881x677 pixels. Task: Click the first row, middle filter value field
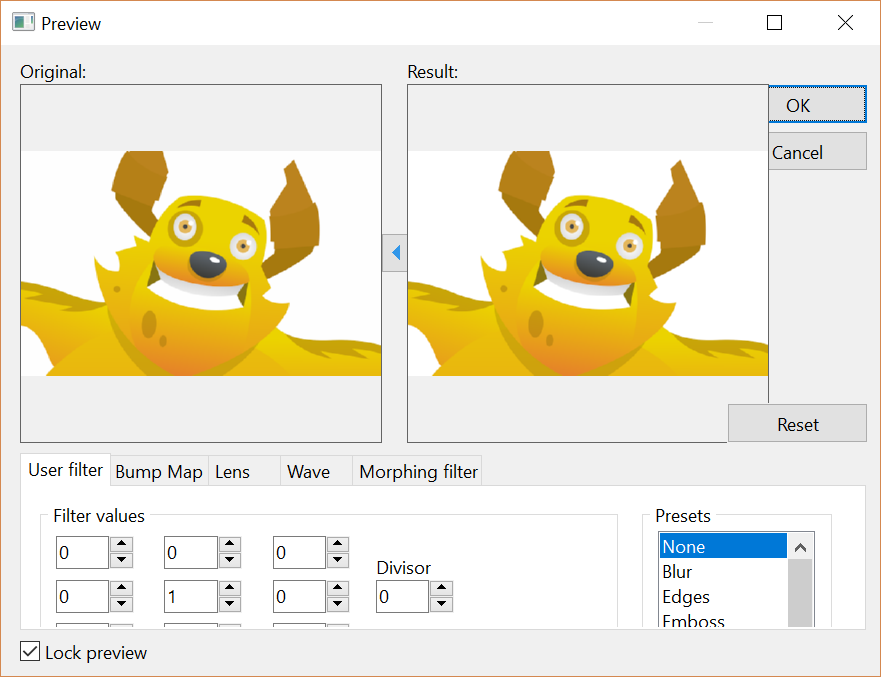190,552
